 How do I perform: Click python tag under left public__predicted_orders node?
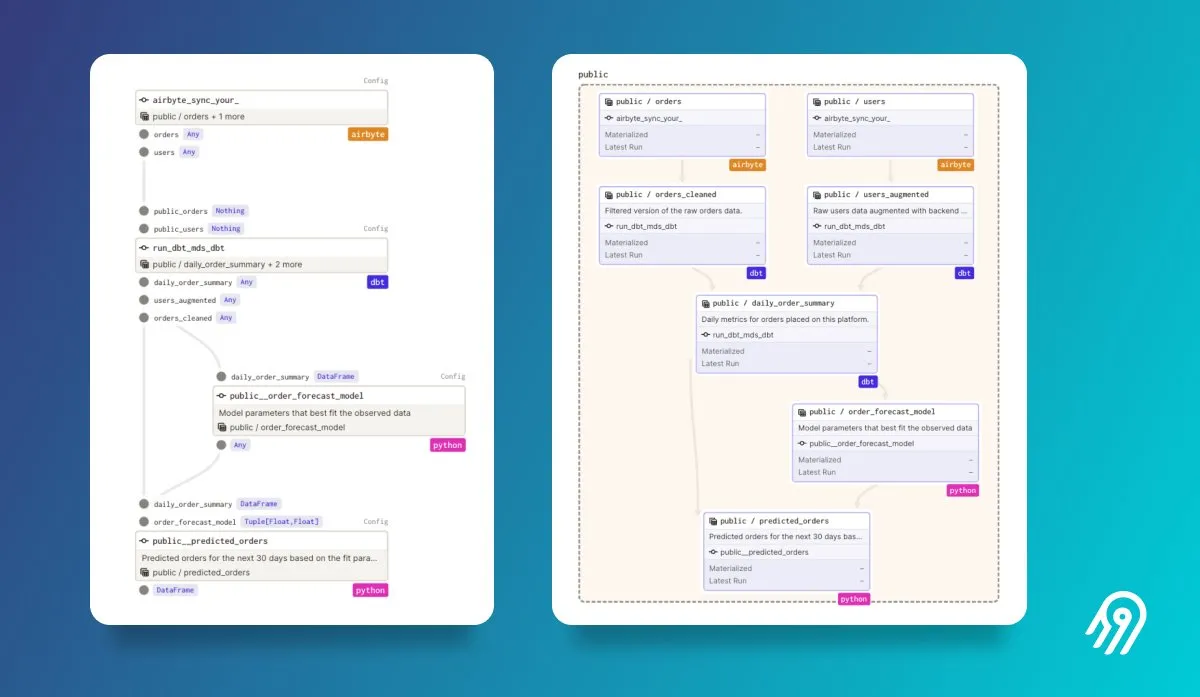(370, 590)
